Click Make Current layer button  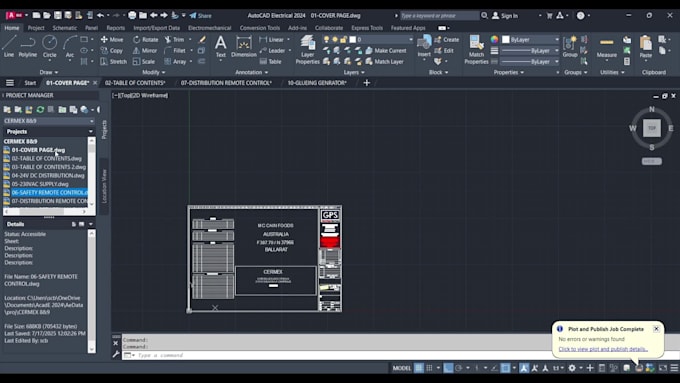pos(386,51)
